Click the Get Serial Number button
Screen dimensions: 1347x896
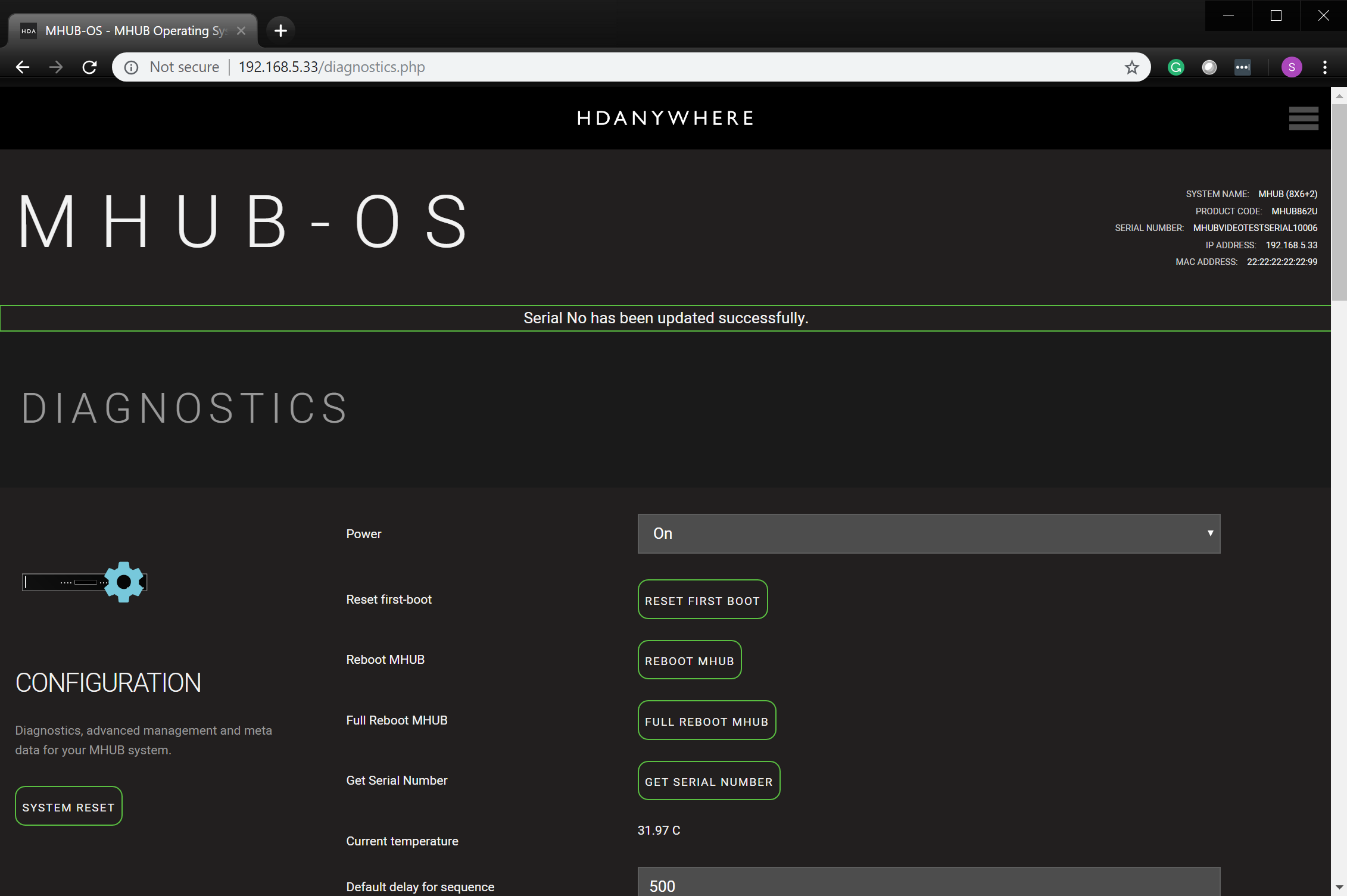tap(709, 781)
